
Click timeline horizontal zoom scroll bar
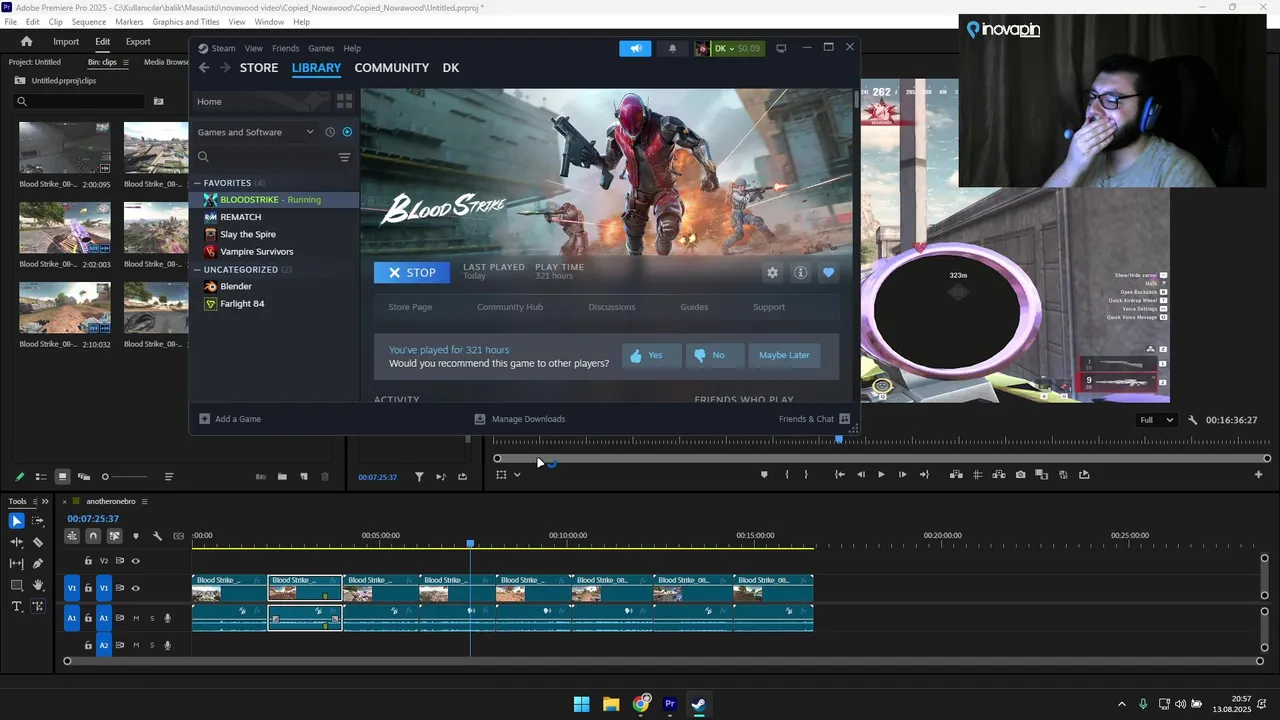coord(663,661)
